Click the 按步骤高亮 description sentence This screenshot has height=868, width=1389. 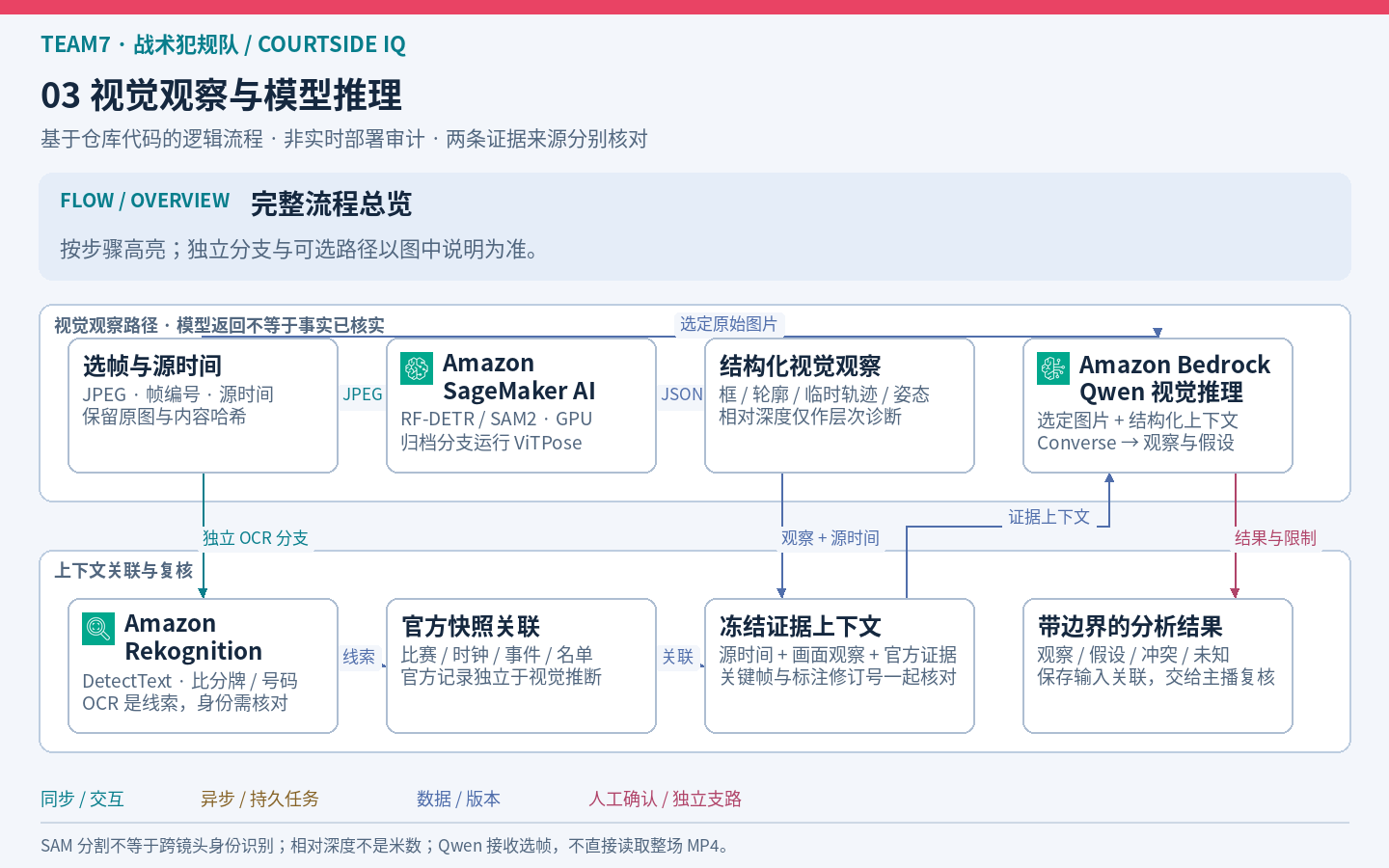299,250
